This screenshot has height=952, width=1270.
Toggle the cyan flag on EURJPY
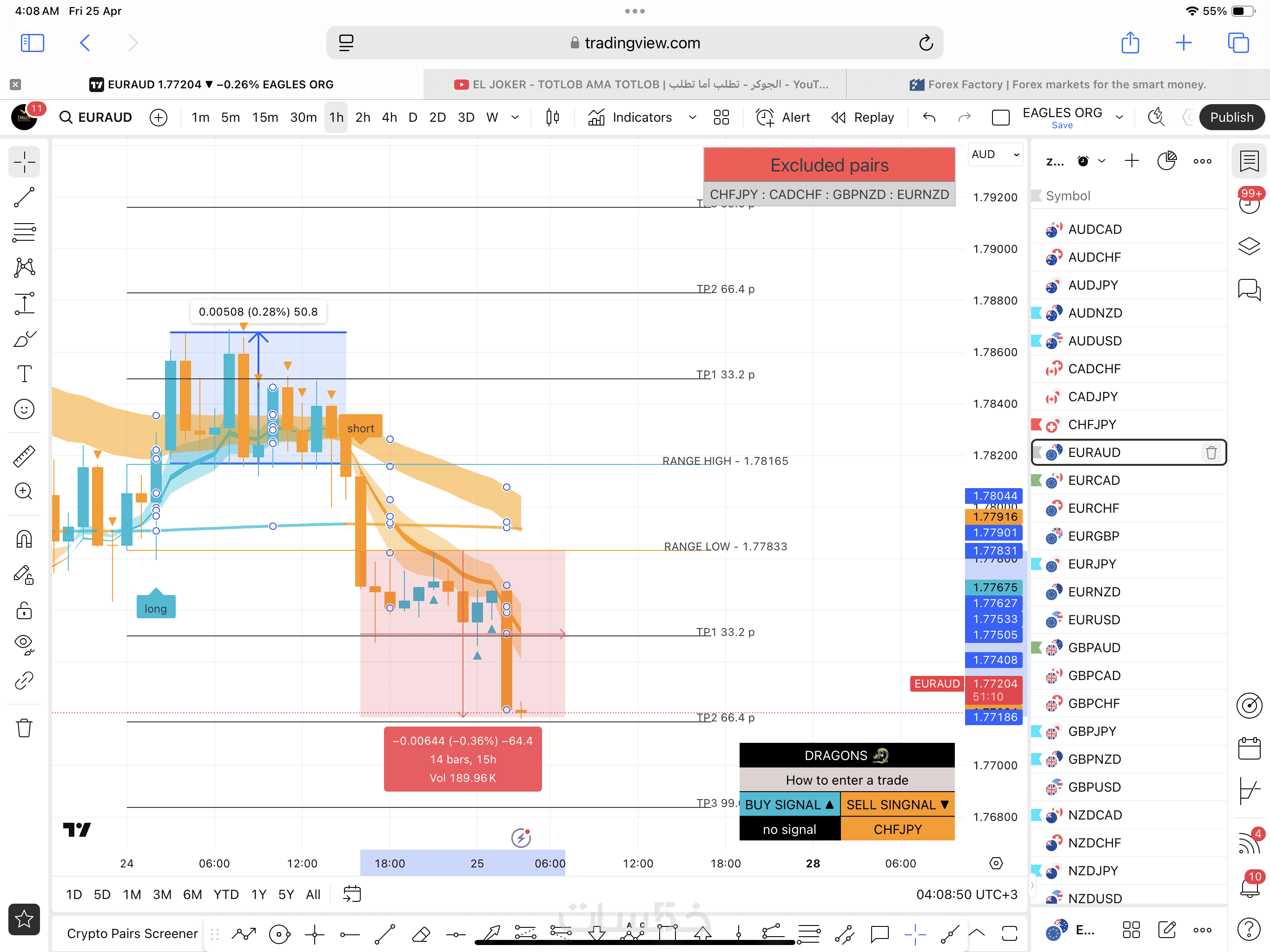1037,564
